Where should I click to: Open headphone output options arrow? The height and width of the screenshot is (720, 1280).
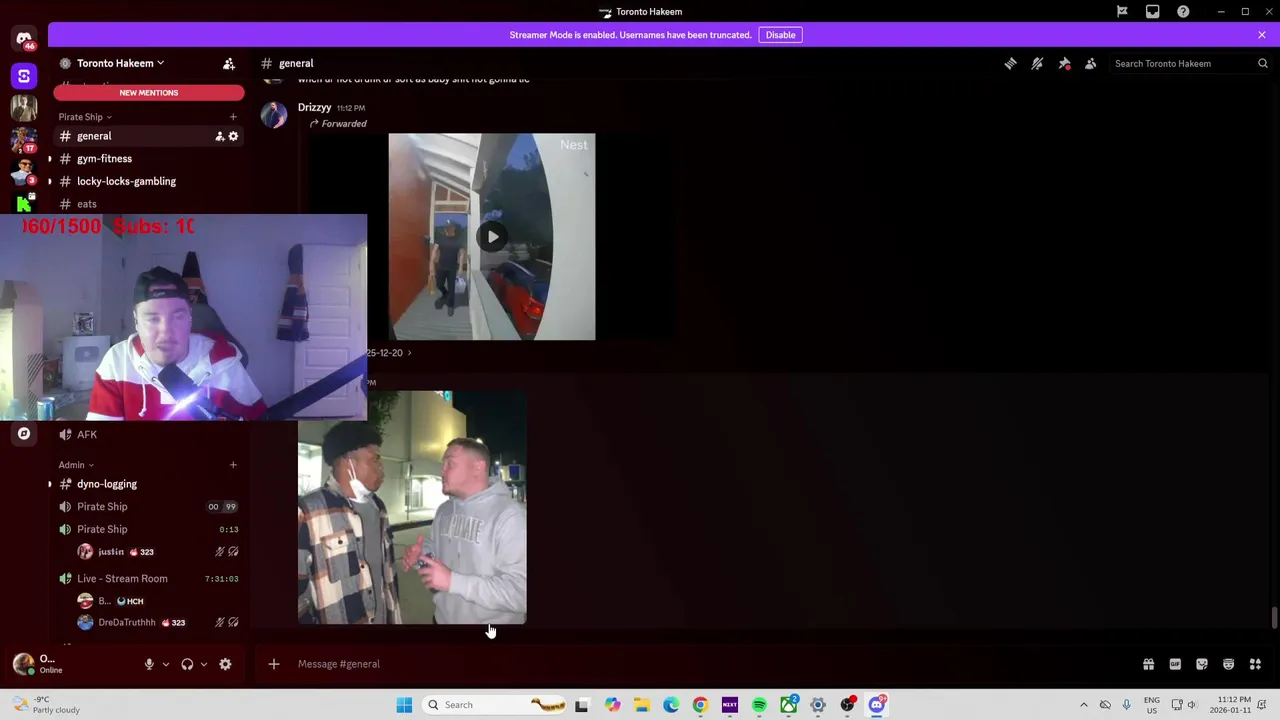click(x=203, y=664)
